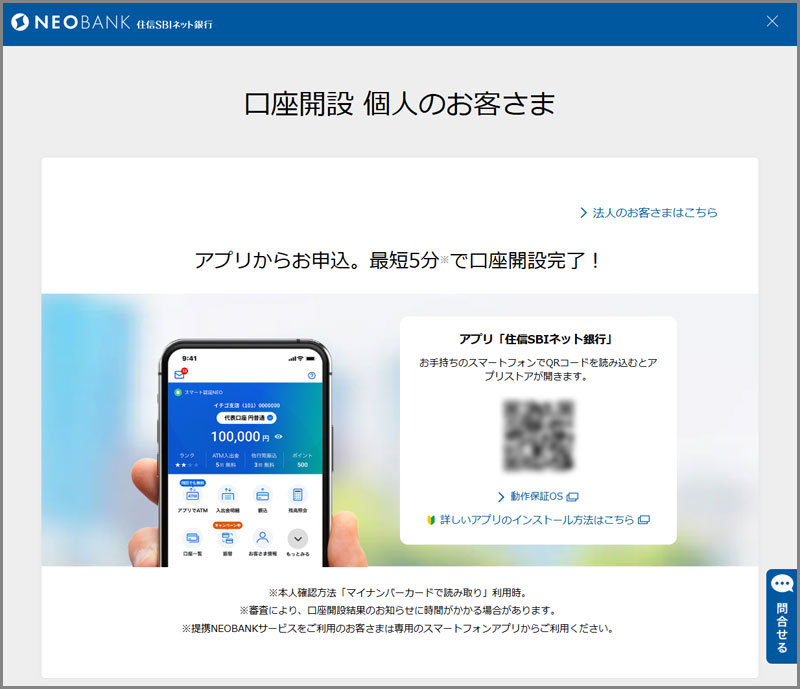
Task: Click the 100,000円 balance in phone mockup
Action: pyautogui.click(x=240, y=437)
